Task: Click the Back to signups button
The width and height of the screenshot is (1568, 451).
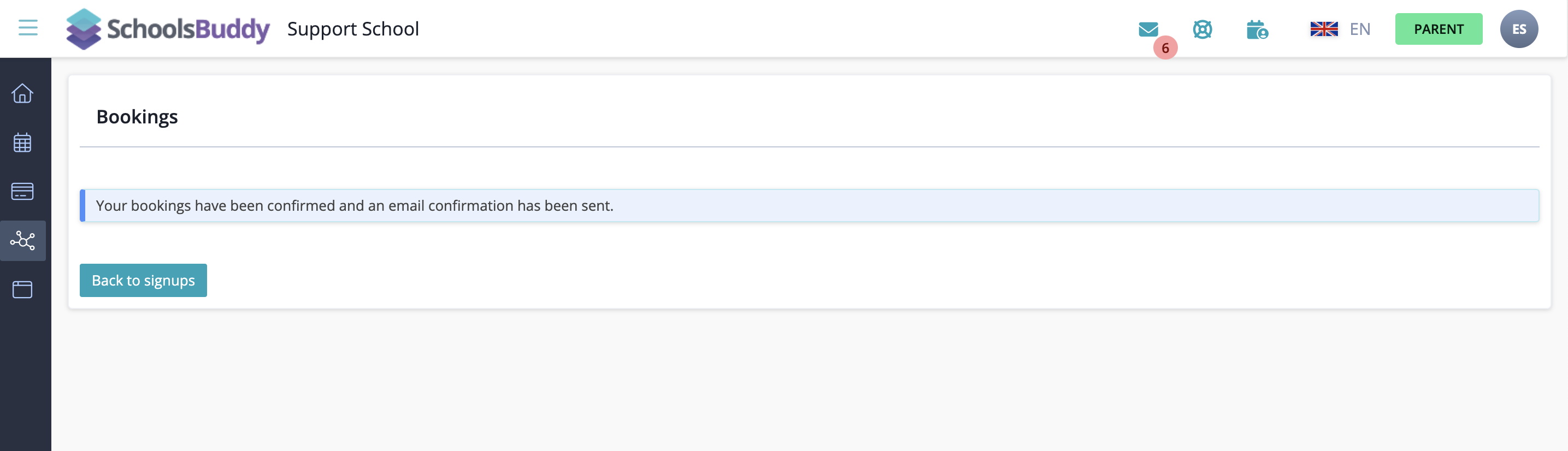Action: coord(143,280)
